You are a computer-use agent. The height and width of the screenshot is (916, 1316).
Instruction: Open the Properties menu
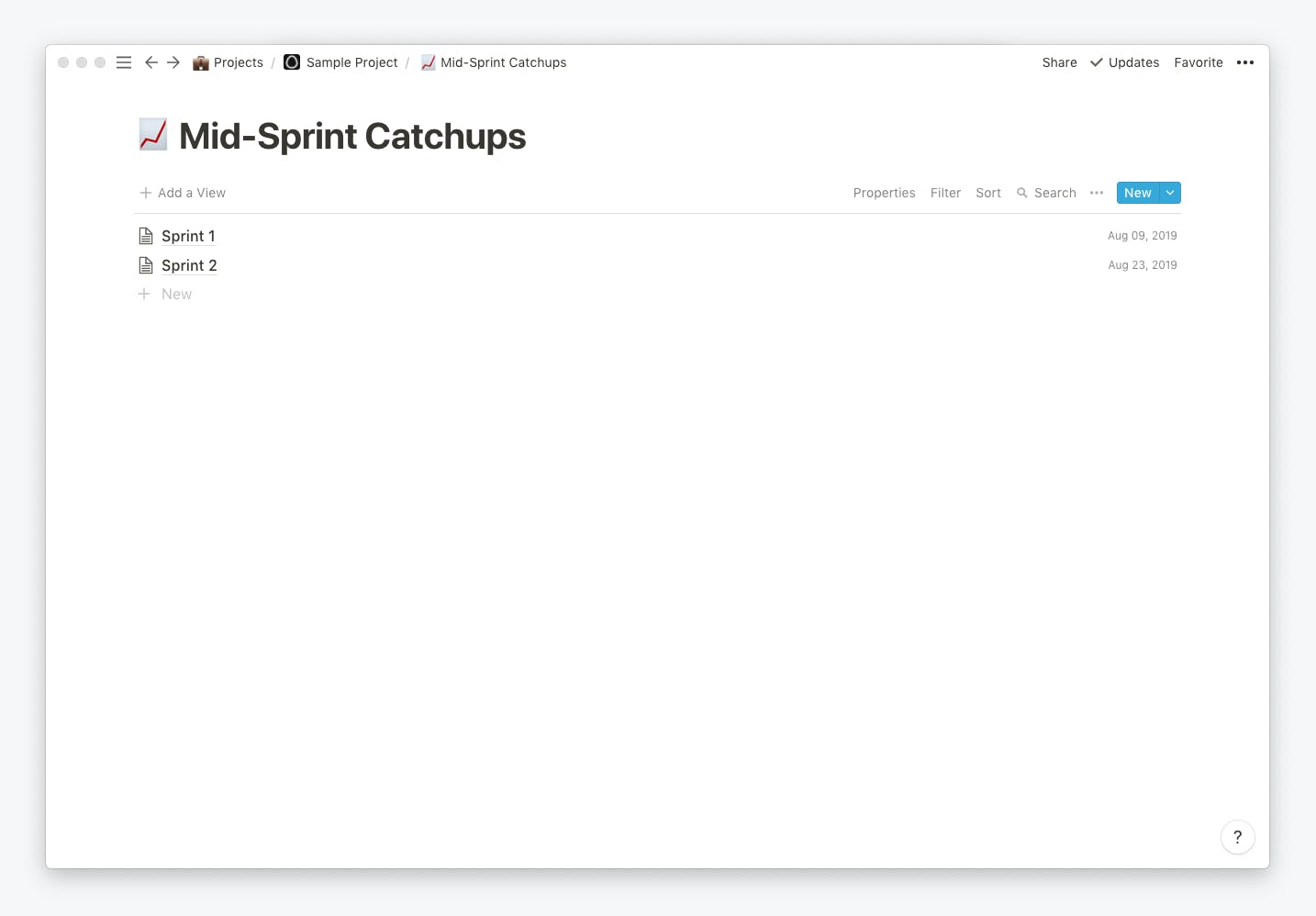[x=885, y=193]
